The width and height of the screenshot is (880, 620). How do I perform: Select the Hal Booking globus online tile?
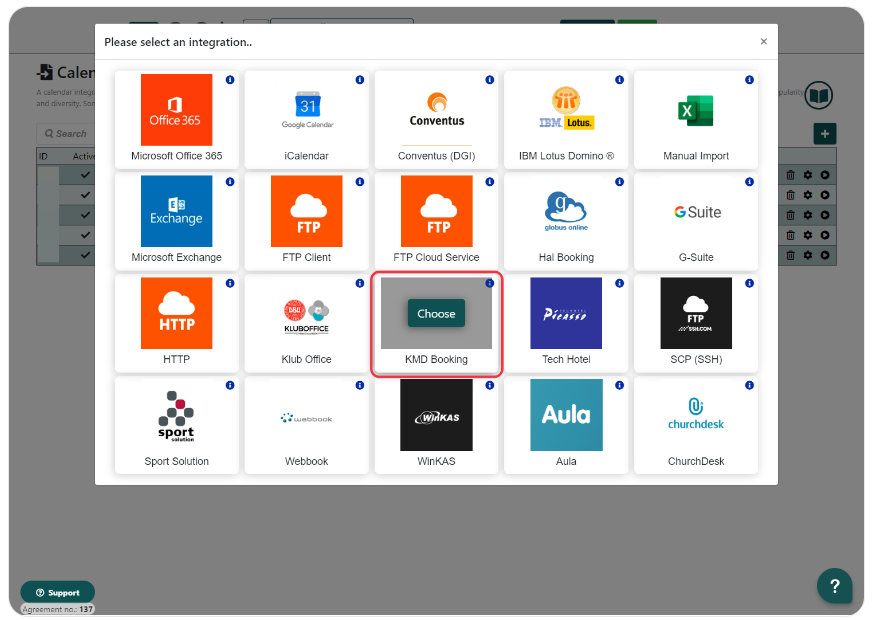[566, 221]
